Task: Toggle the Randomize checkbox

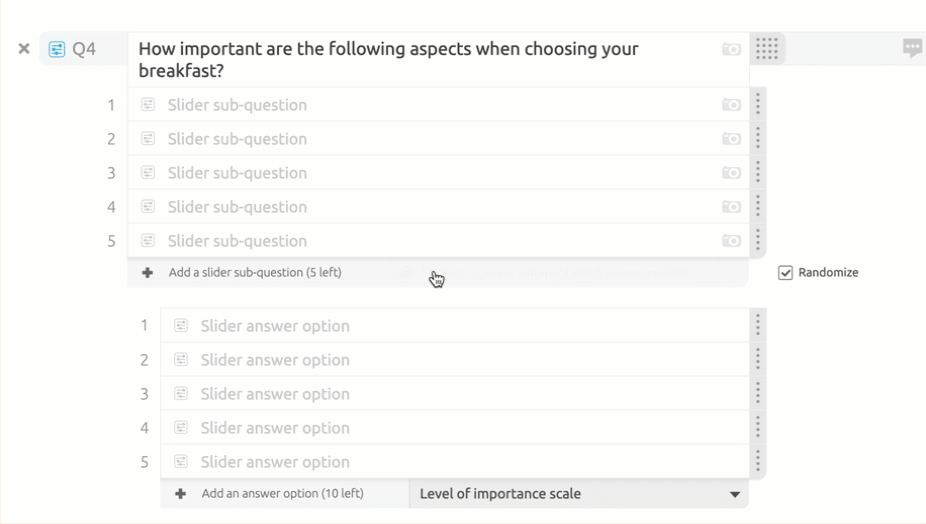Action: click(786, 272)
